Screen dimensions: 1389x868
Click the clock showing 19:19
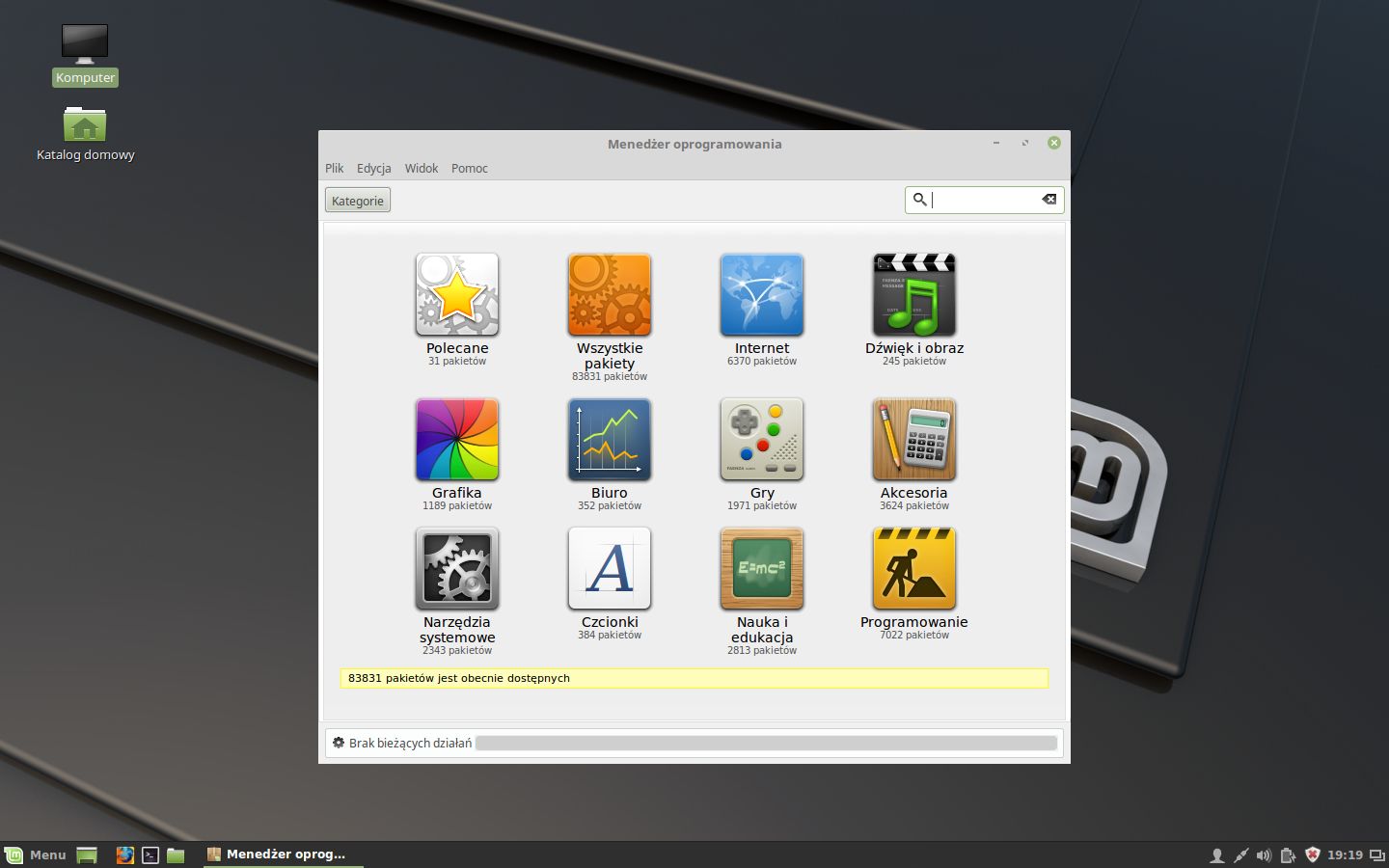1345,854
